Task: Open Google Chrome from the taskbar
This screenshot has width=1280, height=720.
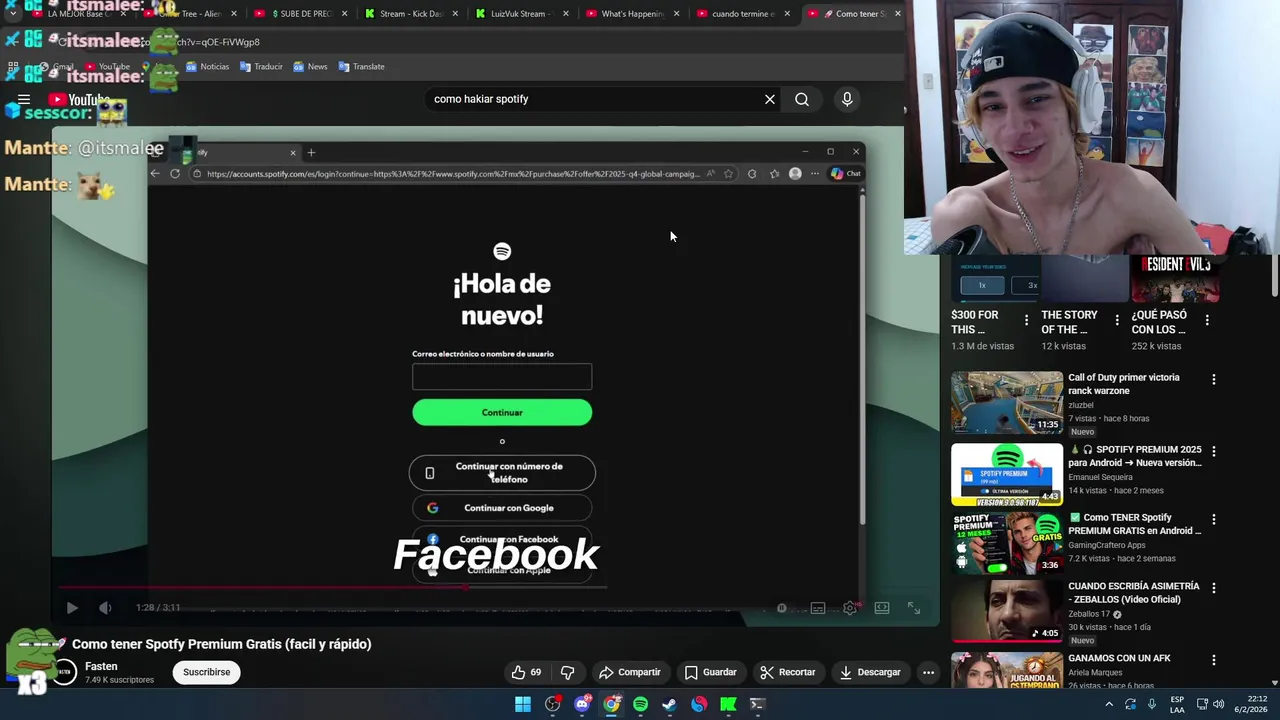Action: coord(611,704)
